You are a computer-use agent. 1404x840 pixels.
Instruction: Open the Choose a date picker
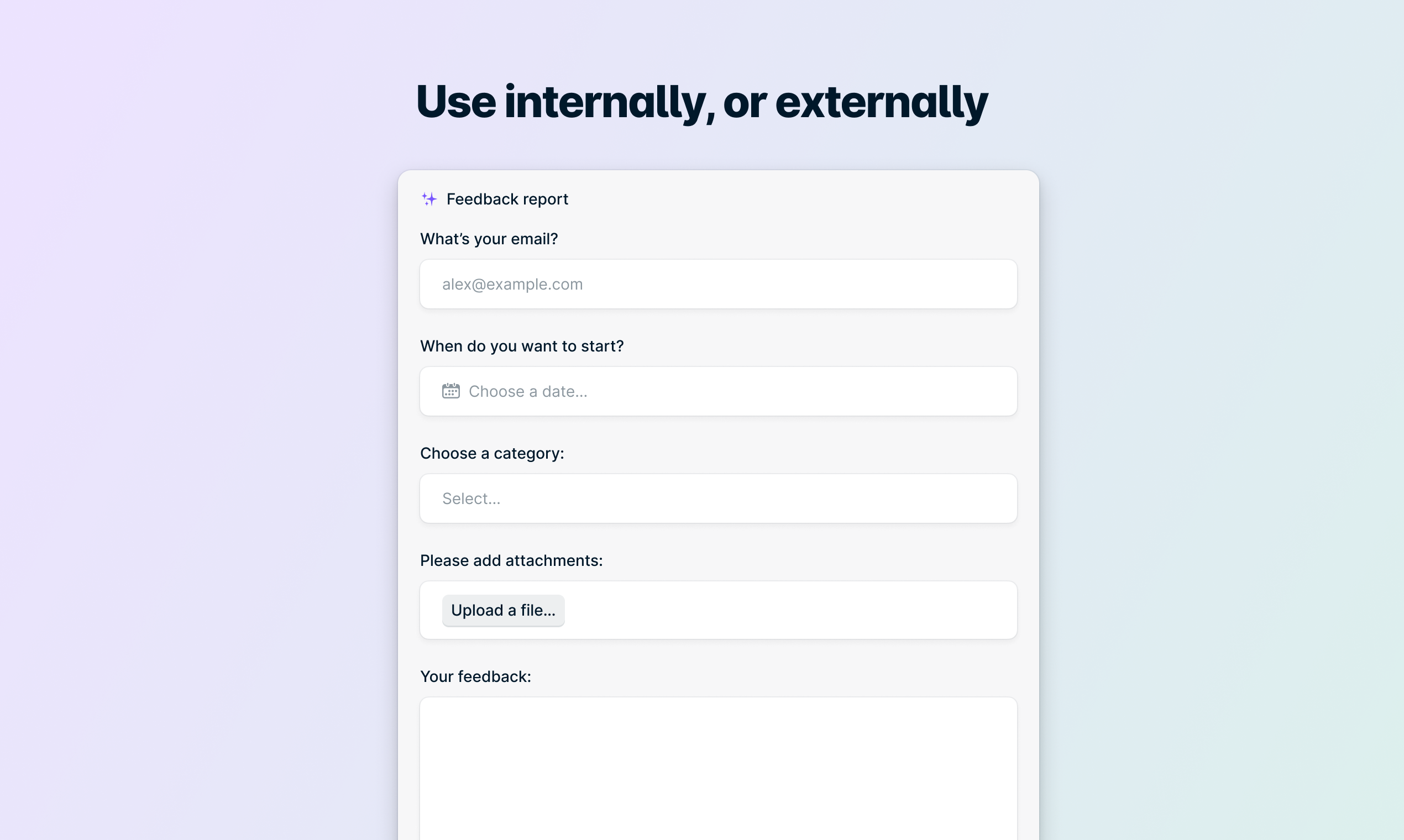pyautogui.click(x=719, y=391)
